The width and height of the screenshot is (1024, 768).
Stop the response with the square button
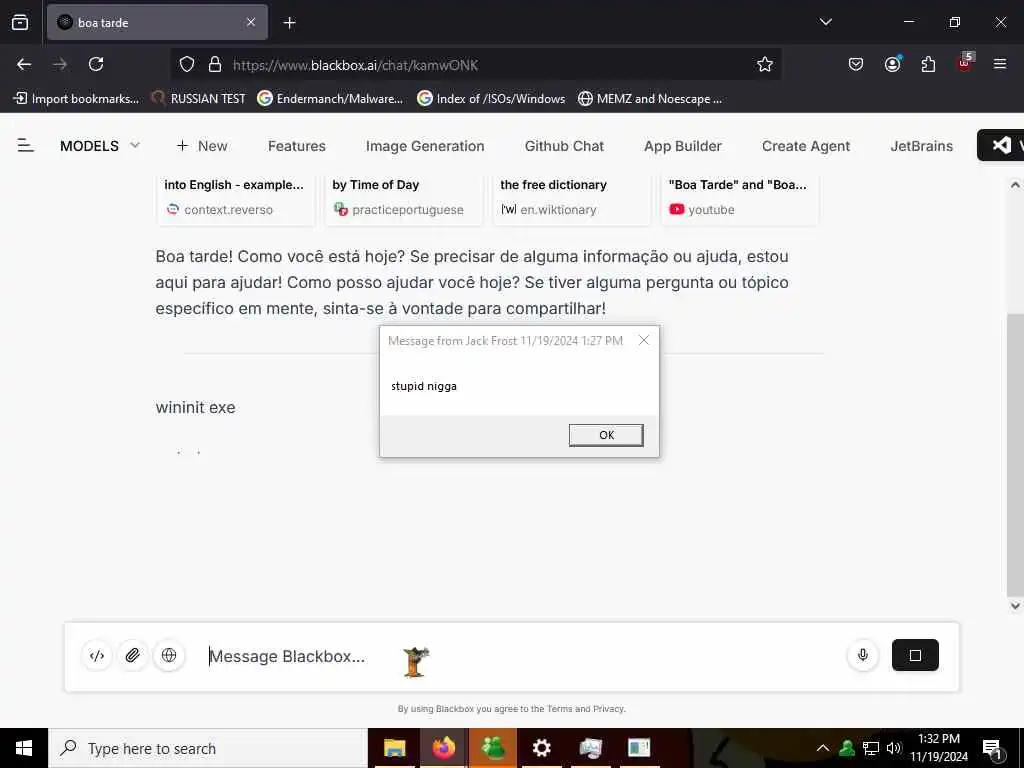click(915, 655)
